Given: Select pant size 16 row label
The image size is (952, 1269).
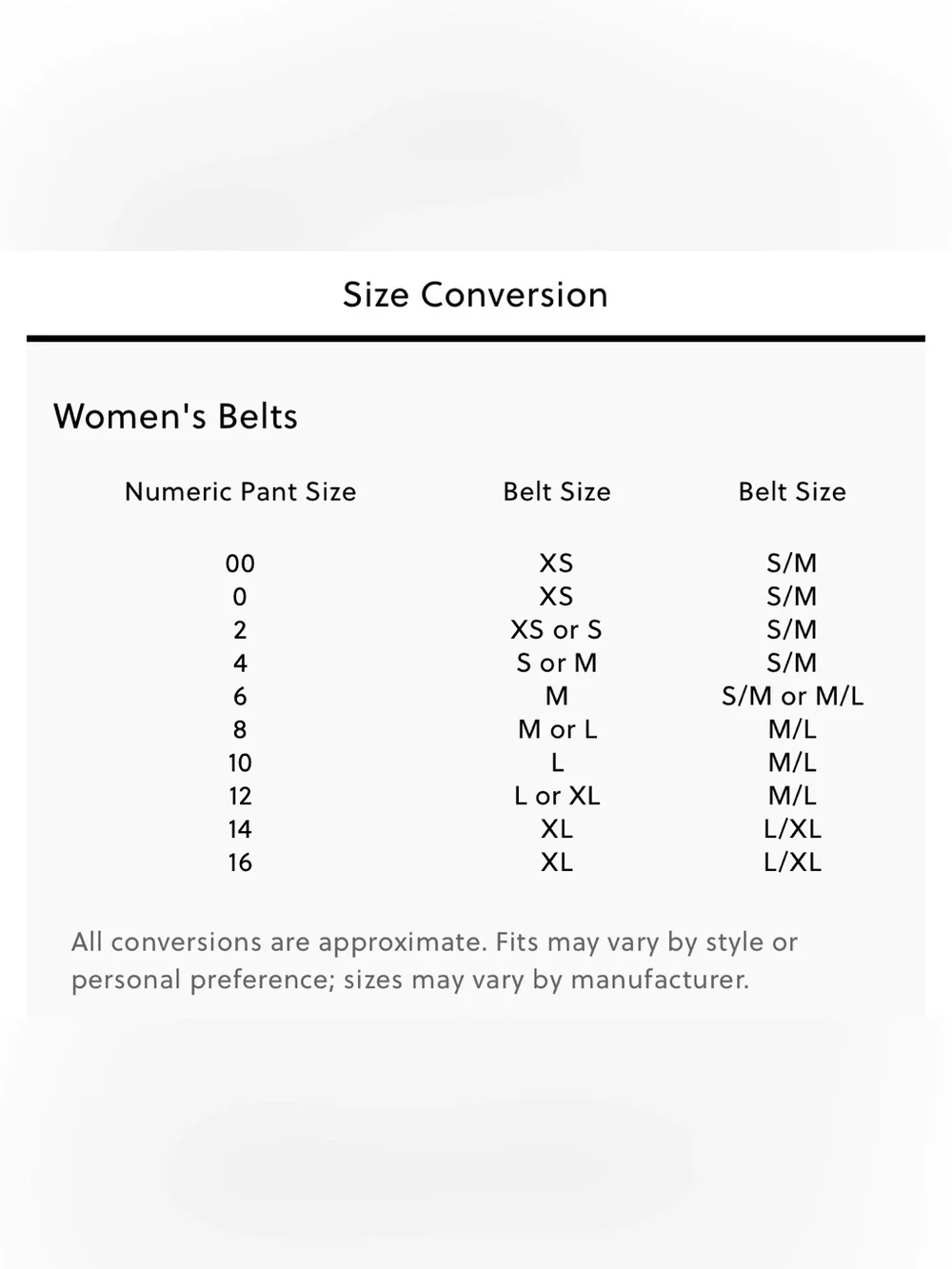Looking at the screenshot, I should pos(240,863).
